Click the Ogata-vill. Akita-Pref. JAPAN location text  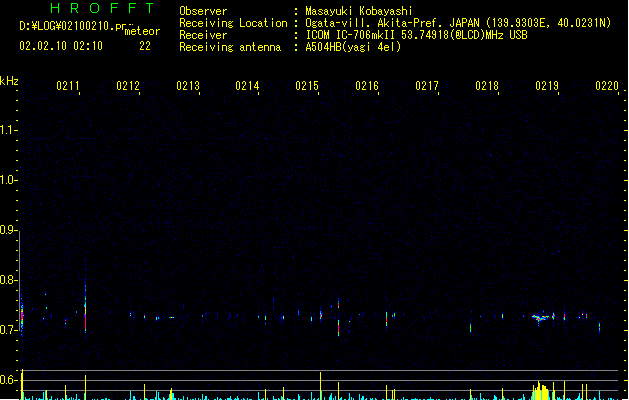pyautogui.click(x=458, y=23)
